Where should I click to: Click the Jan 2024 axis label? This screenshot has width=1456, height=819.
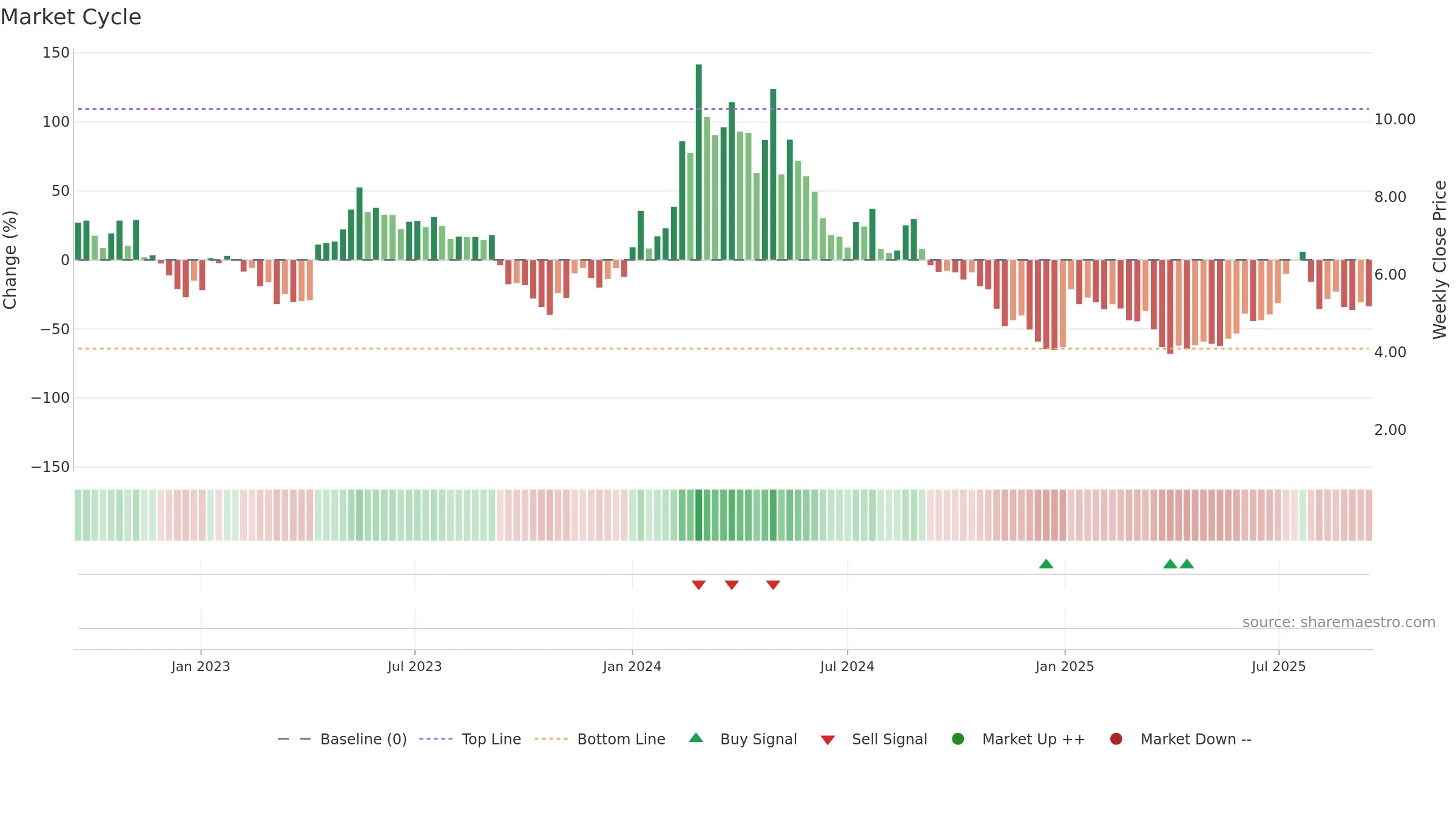(x=632, y=667)
